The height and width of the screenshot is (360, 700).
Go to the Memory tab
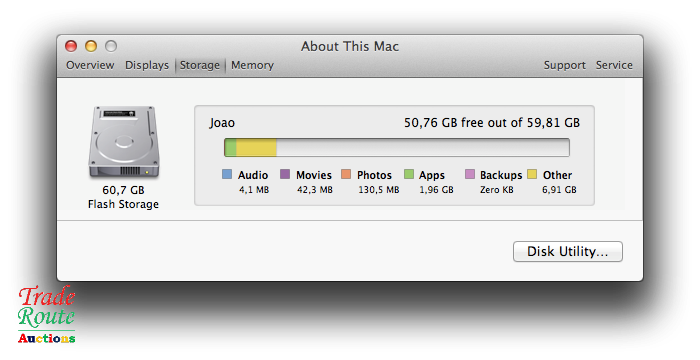(x=252, y=65)
